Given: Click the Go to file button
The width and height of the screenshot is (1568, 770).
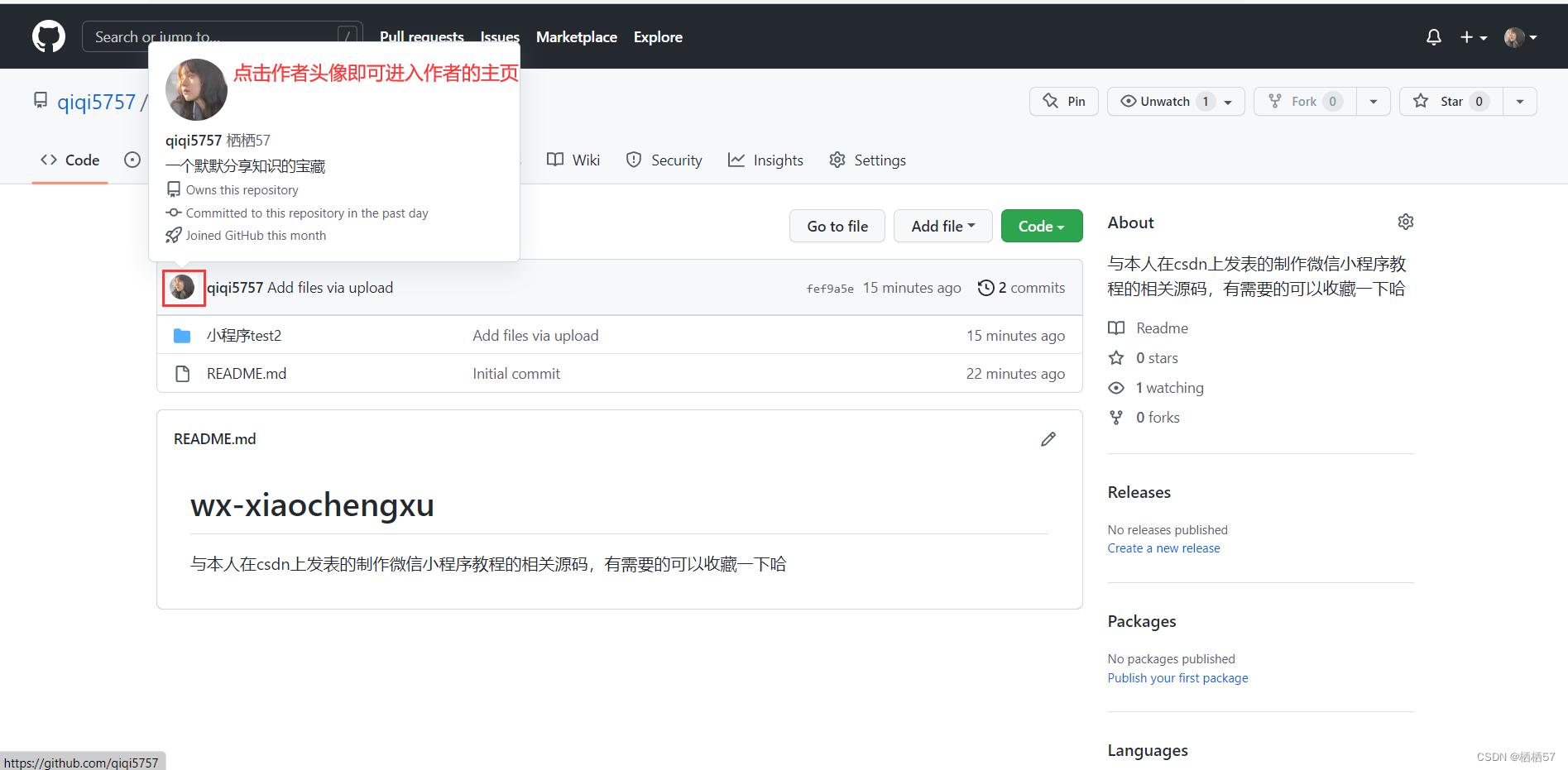Looking at the screenshot, I should 837,226.
